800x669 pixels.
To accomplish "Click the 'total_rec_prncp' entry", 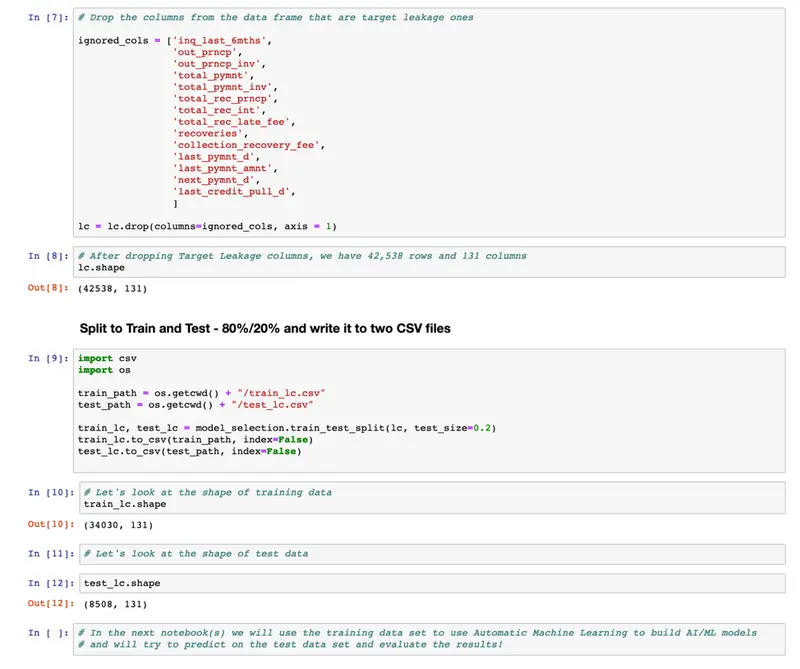I will 222,99.
